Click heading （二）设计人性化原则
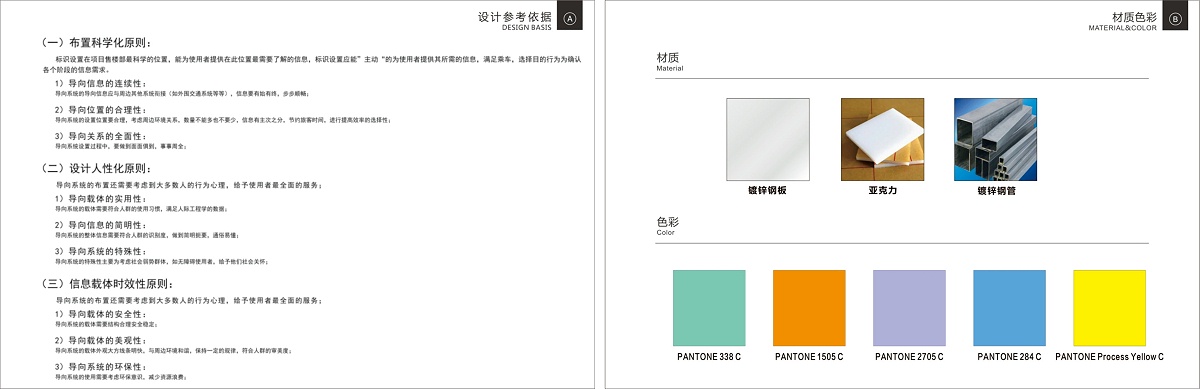The width and height of the screenshot is (1200, 389). 96,167
